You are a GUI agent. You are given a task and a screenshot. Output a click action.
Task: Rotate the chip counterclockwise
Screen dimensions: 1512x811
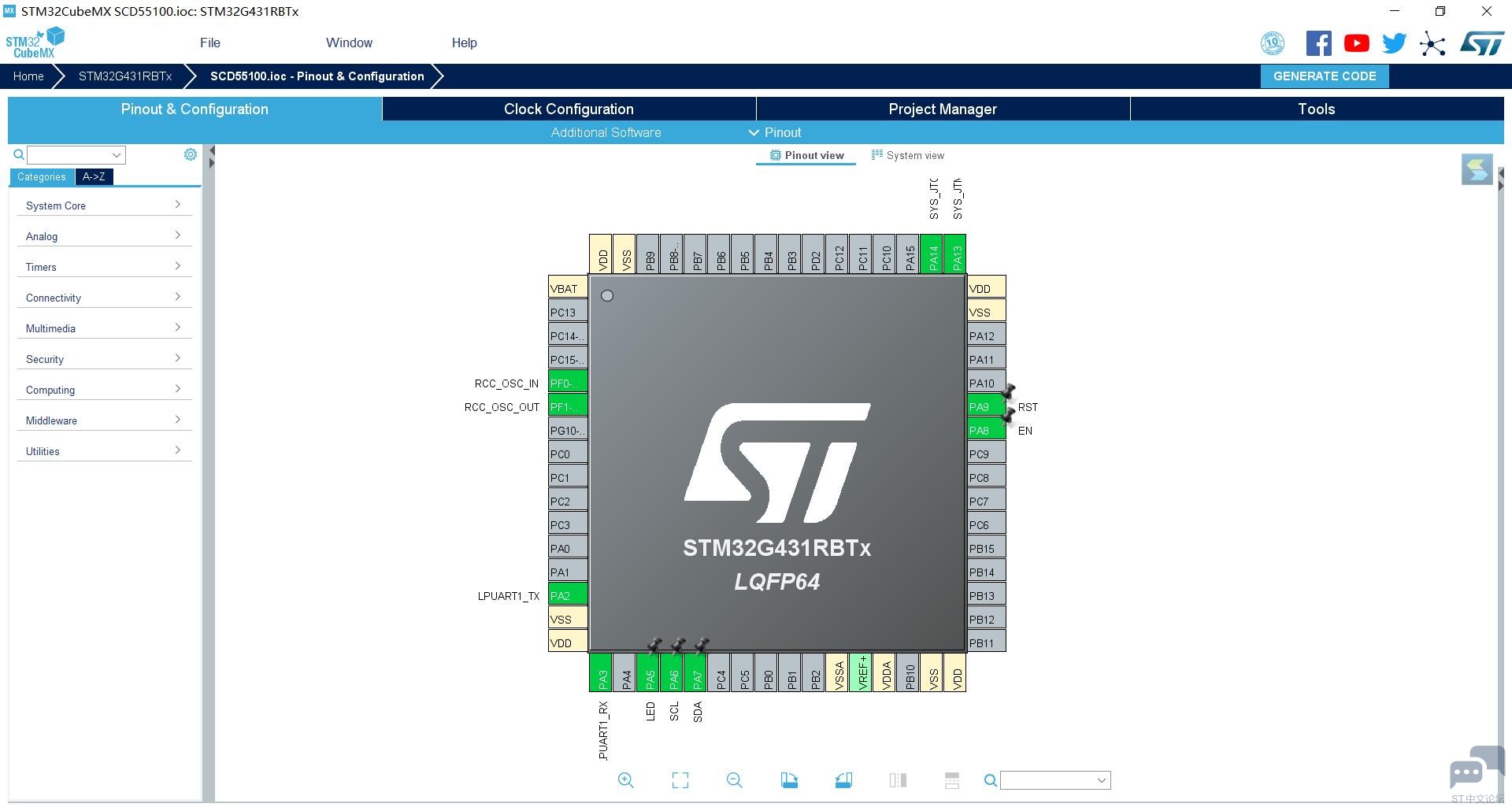pos(843,780)
